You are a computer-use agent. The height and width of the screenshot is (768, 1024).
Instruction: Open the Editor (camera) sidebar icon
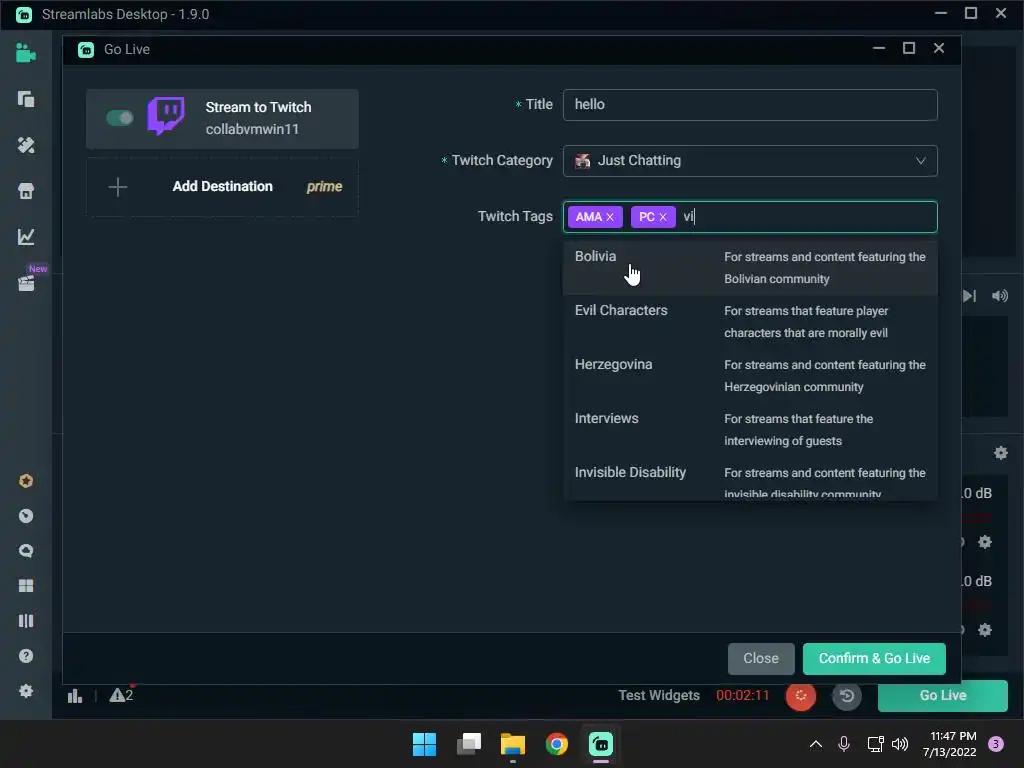coord(25,53)
